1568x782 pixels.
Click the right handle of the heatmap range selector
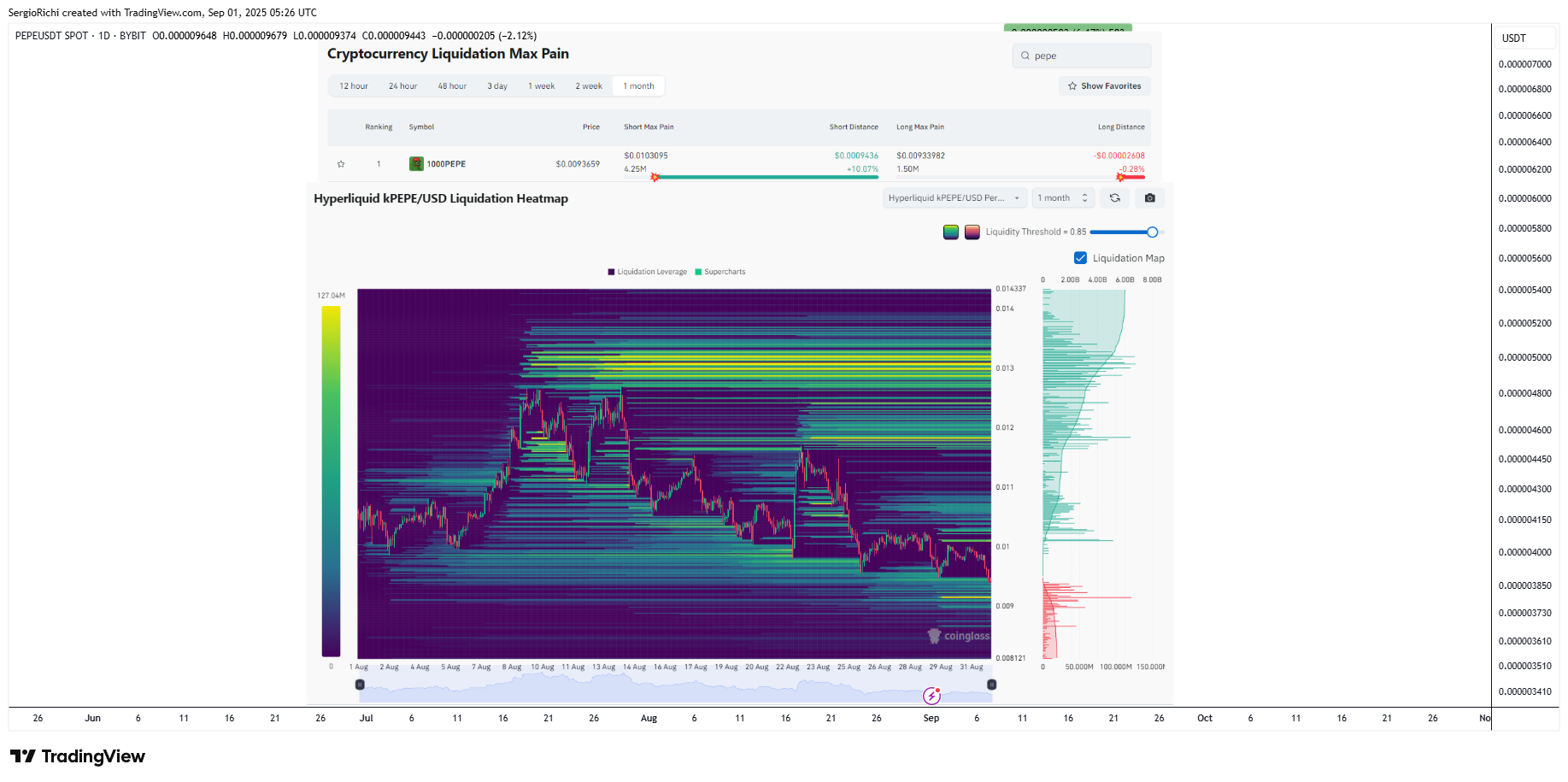click(991, 685)
